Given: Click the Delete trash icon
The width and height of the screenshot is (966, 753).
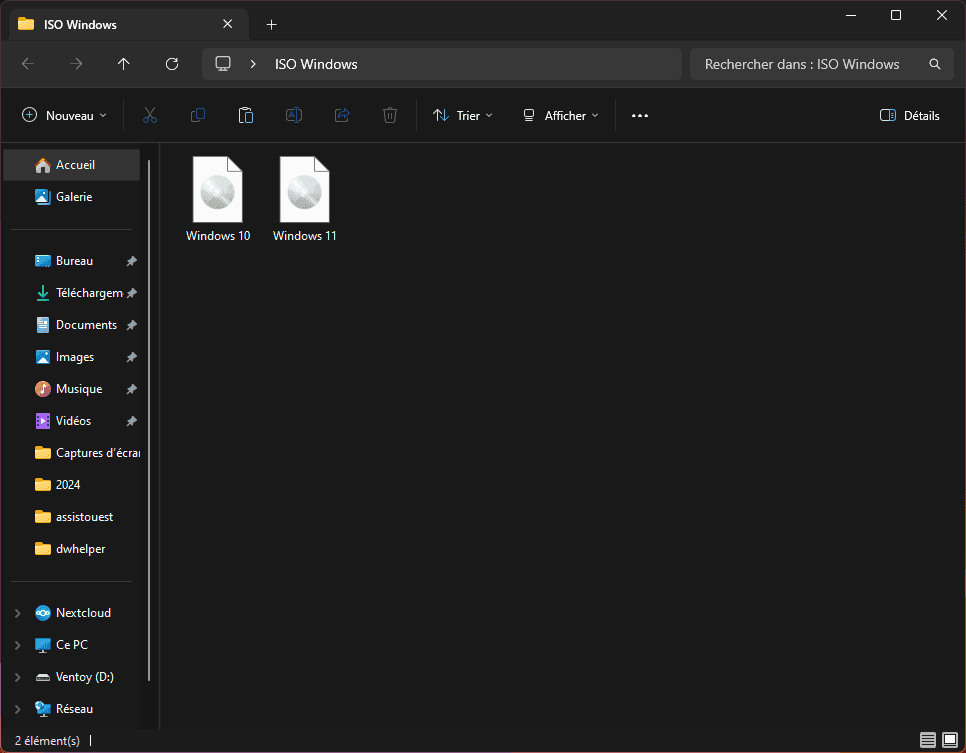Looking at the screenshot, I should click(x=390, y=115).
